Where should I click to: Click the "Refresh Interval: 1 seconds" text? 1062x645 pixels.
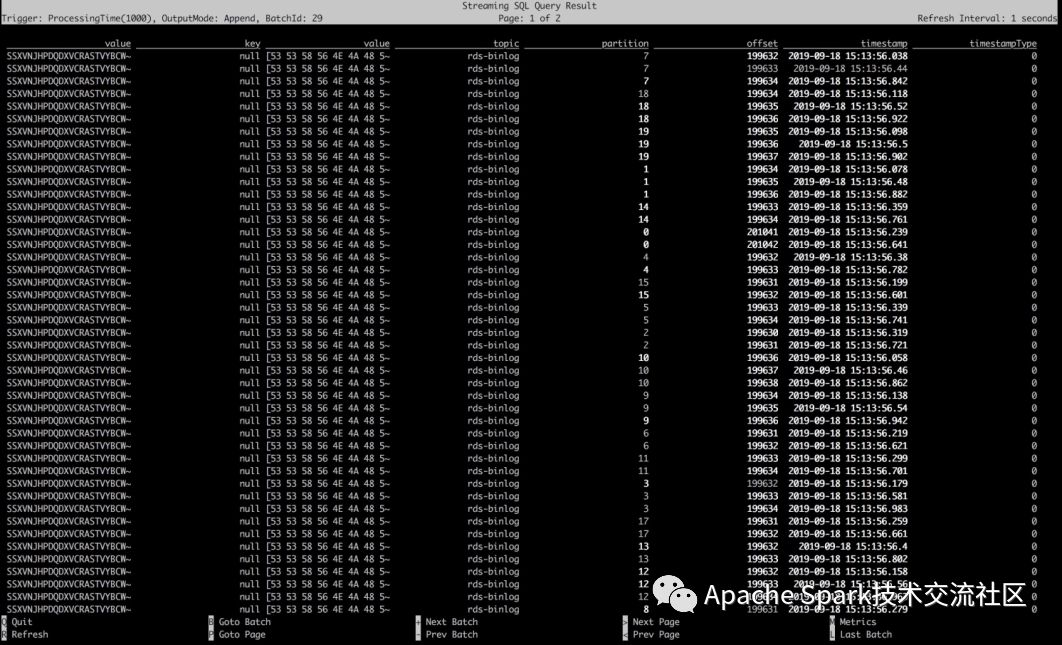click(x=987, y=18)
